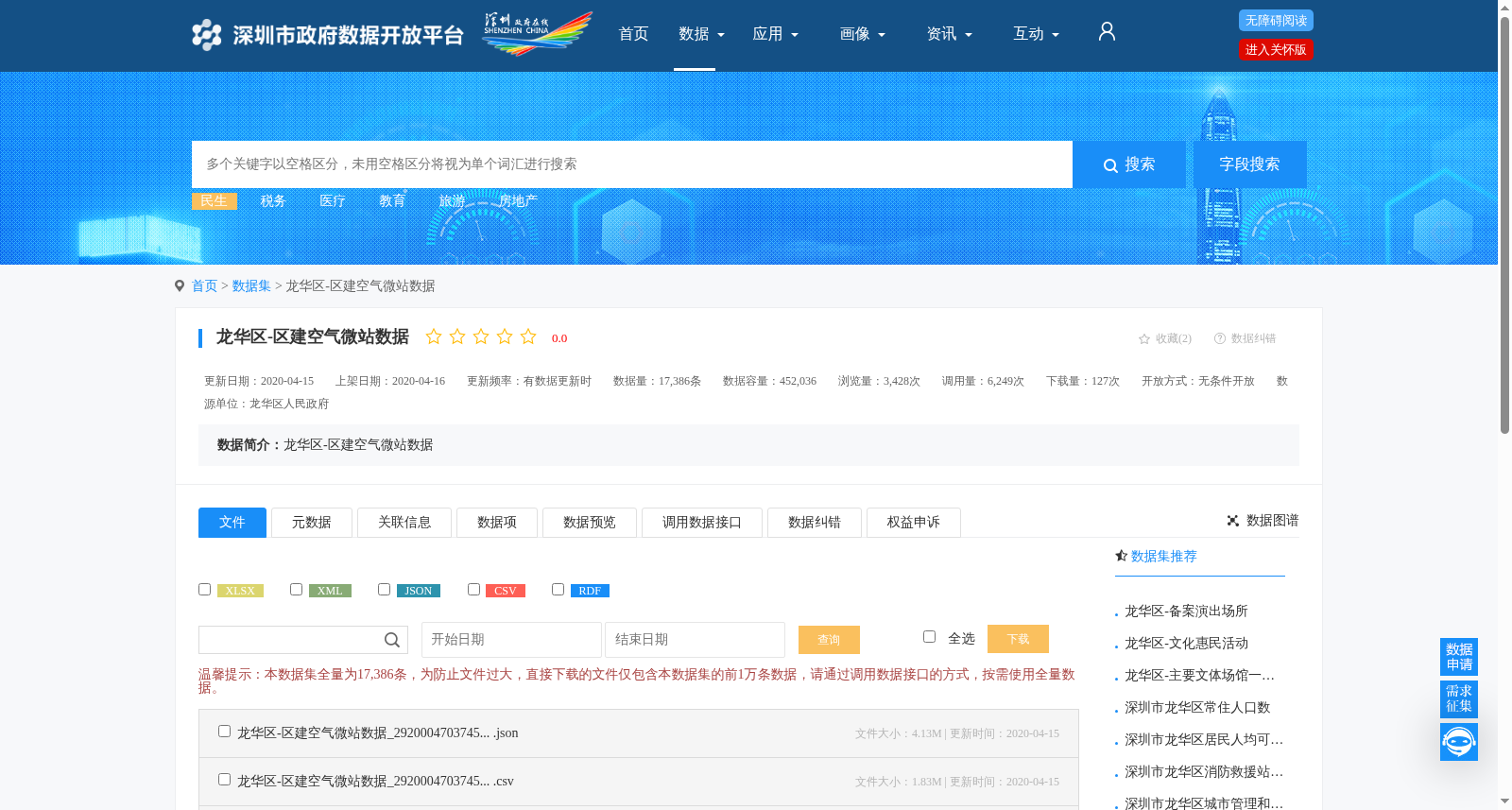Click the platform logo icon in header
This screenshot has height=810, width=1512.
click(x=206, y=35)
